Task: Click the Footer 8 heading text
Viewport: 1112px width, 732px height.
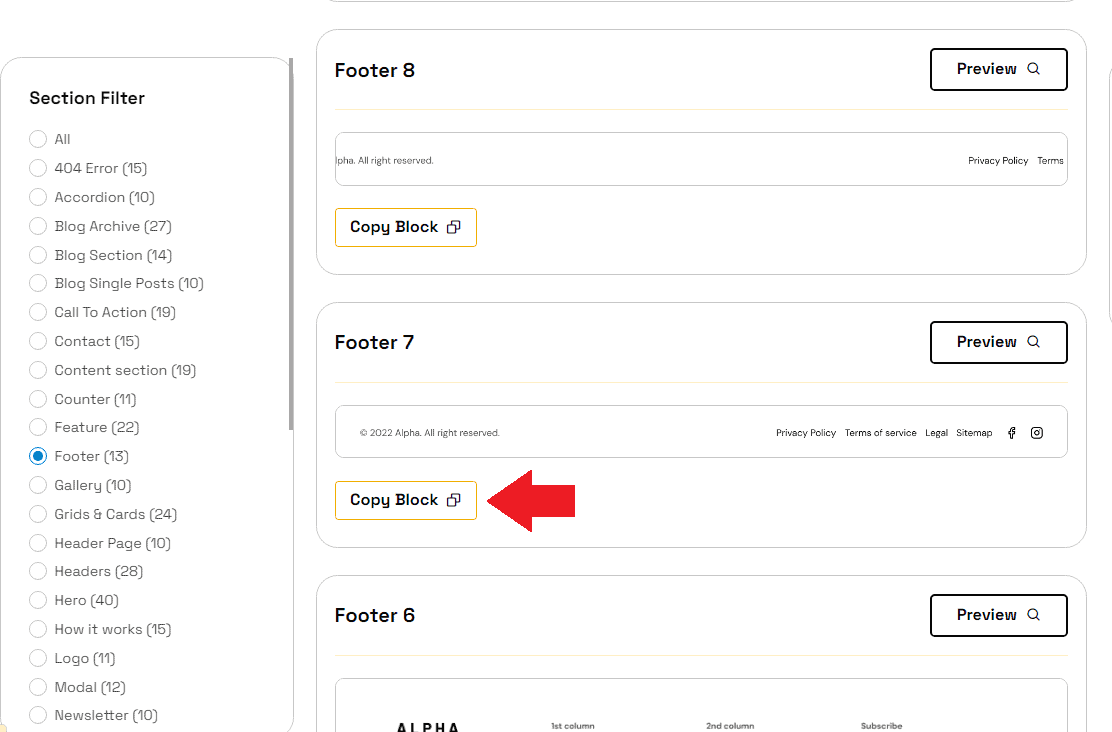Action: (374, 70)
